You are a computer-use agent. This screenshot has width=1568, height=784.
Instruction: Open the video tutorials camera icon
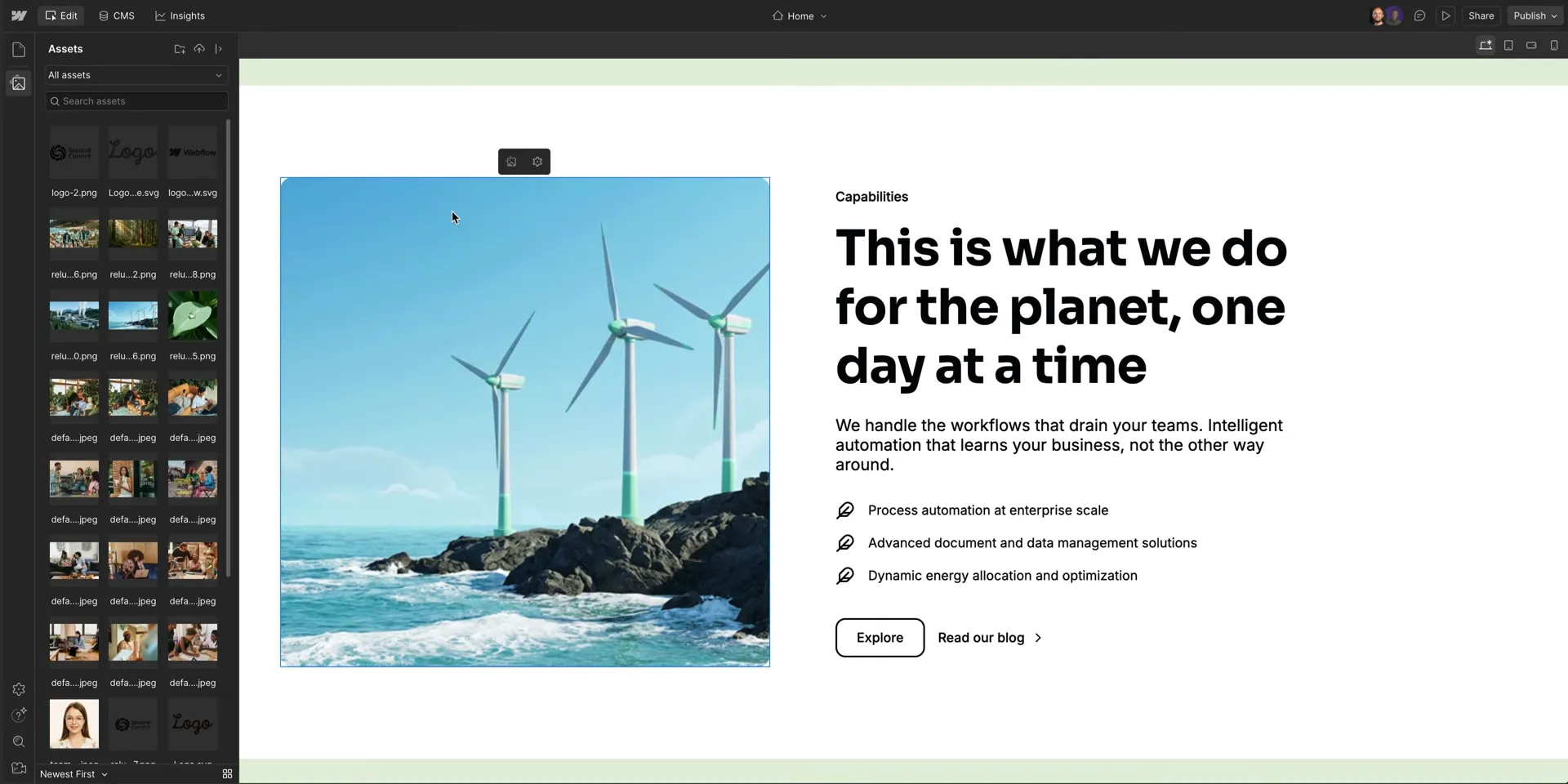[19, 768]
